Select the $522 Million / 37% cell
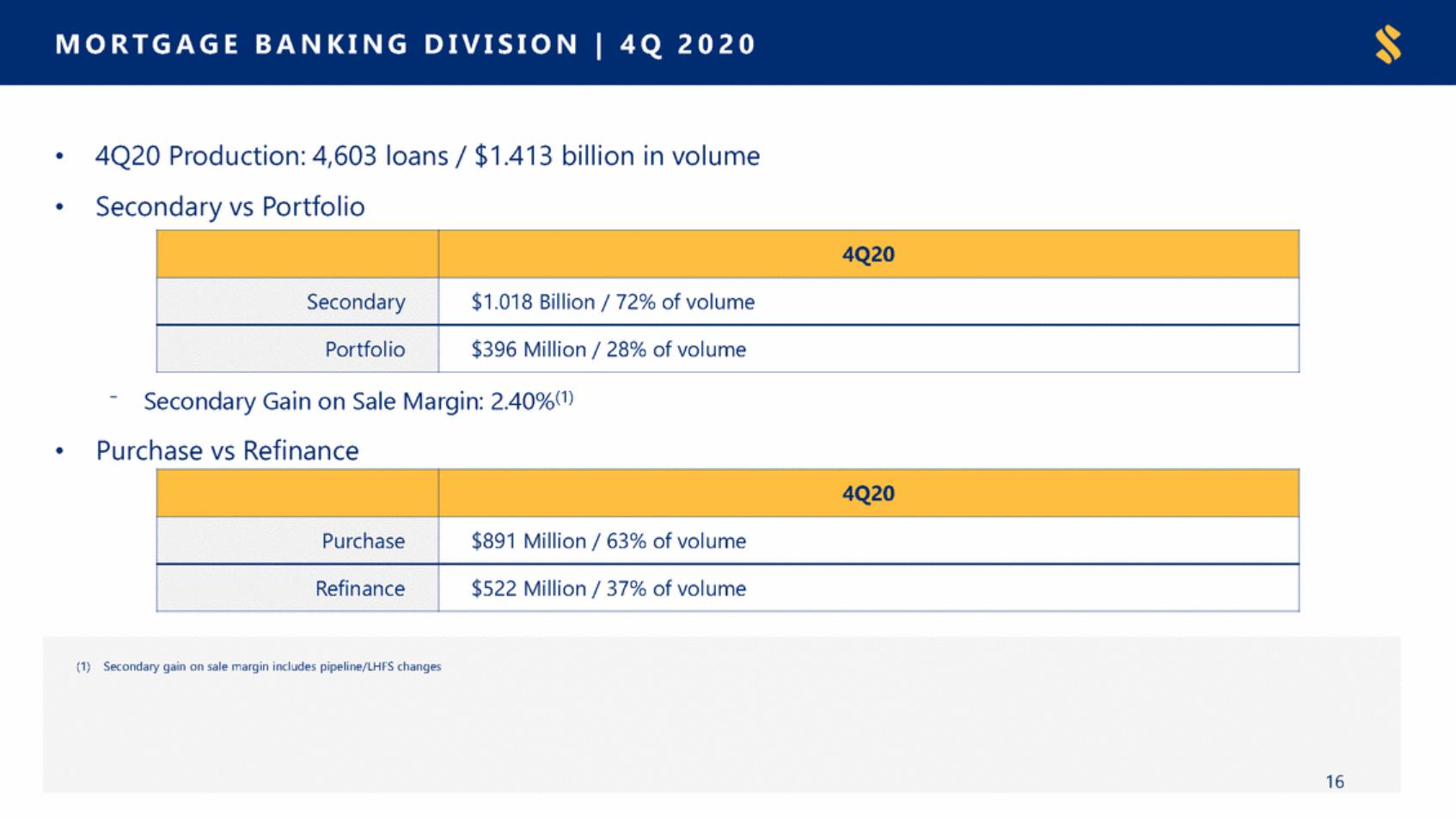This screenshot has width=1456, height=819. [x=868, y=588]
